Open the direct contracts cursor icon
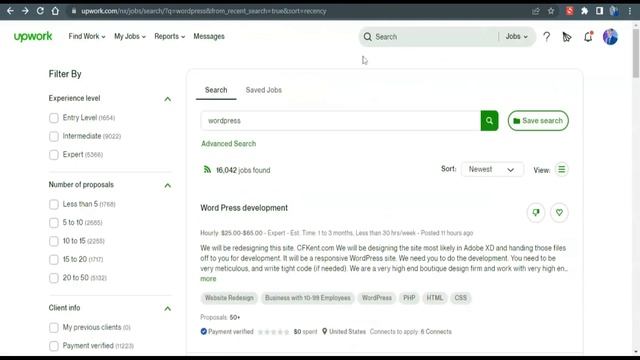Screen dimensions: 640x360 (x=567, y=37)
